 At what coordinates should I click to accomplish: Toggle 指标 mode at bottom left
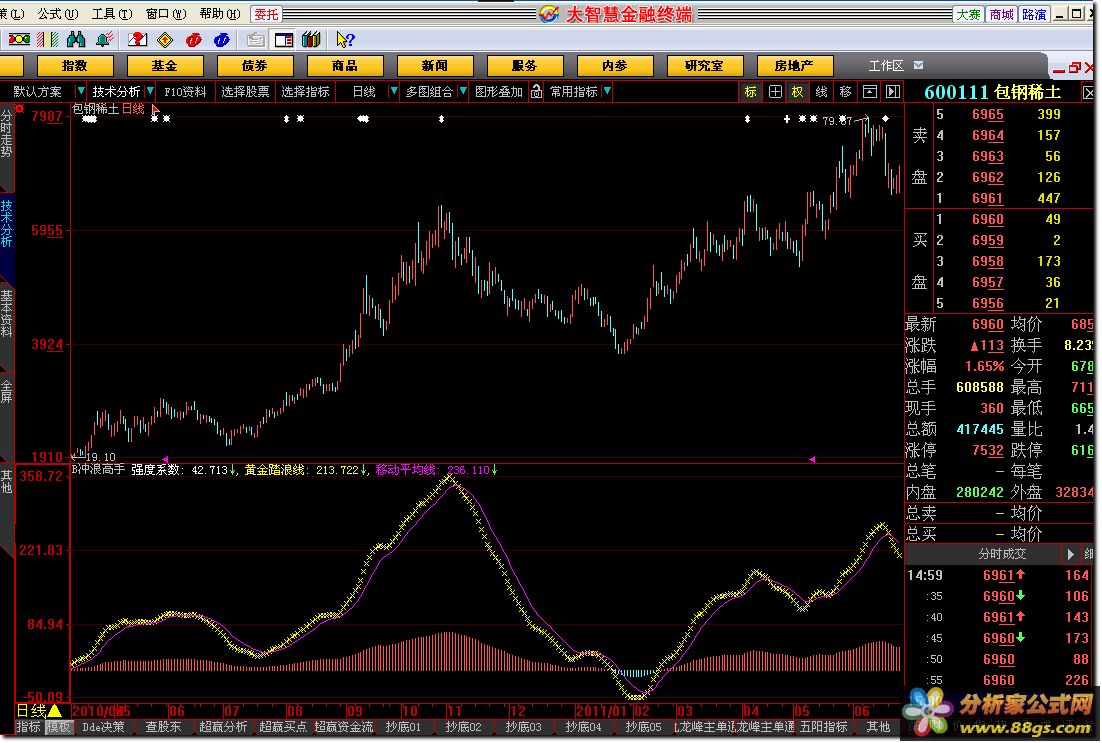29,727
